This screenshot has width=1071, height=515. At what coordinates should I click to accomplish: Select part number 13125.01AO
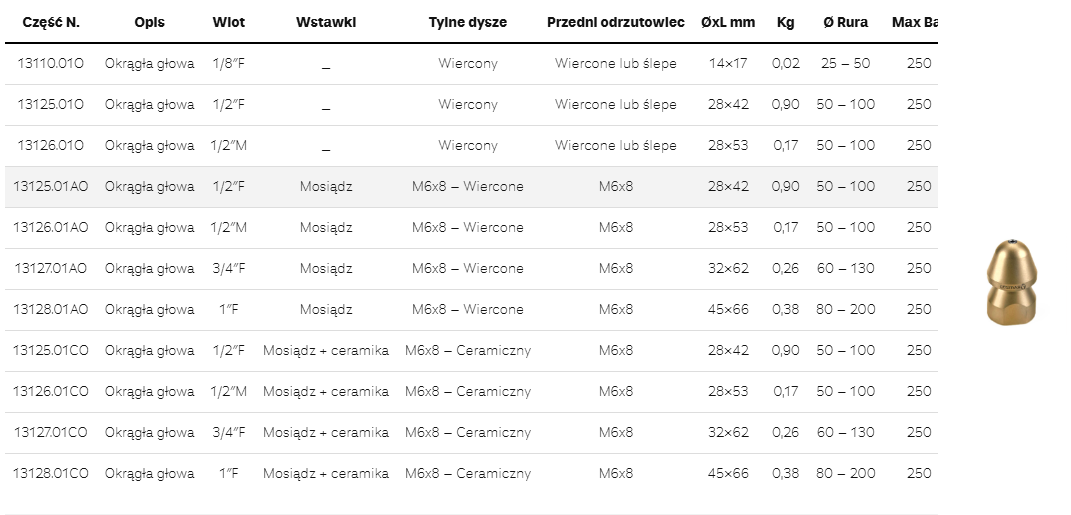50,187
